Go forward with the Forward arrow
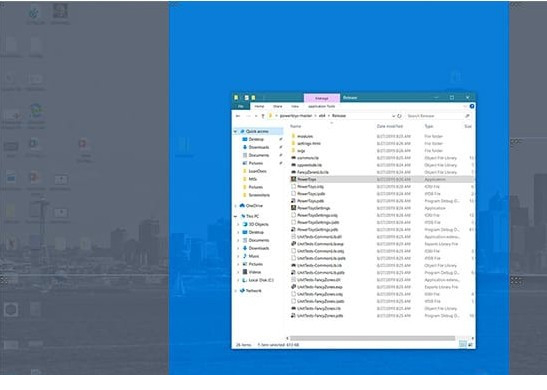The image size is (547, 390). [x=248, y=116]
